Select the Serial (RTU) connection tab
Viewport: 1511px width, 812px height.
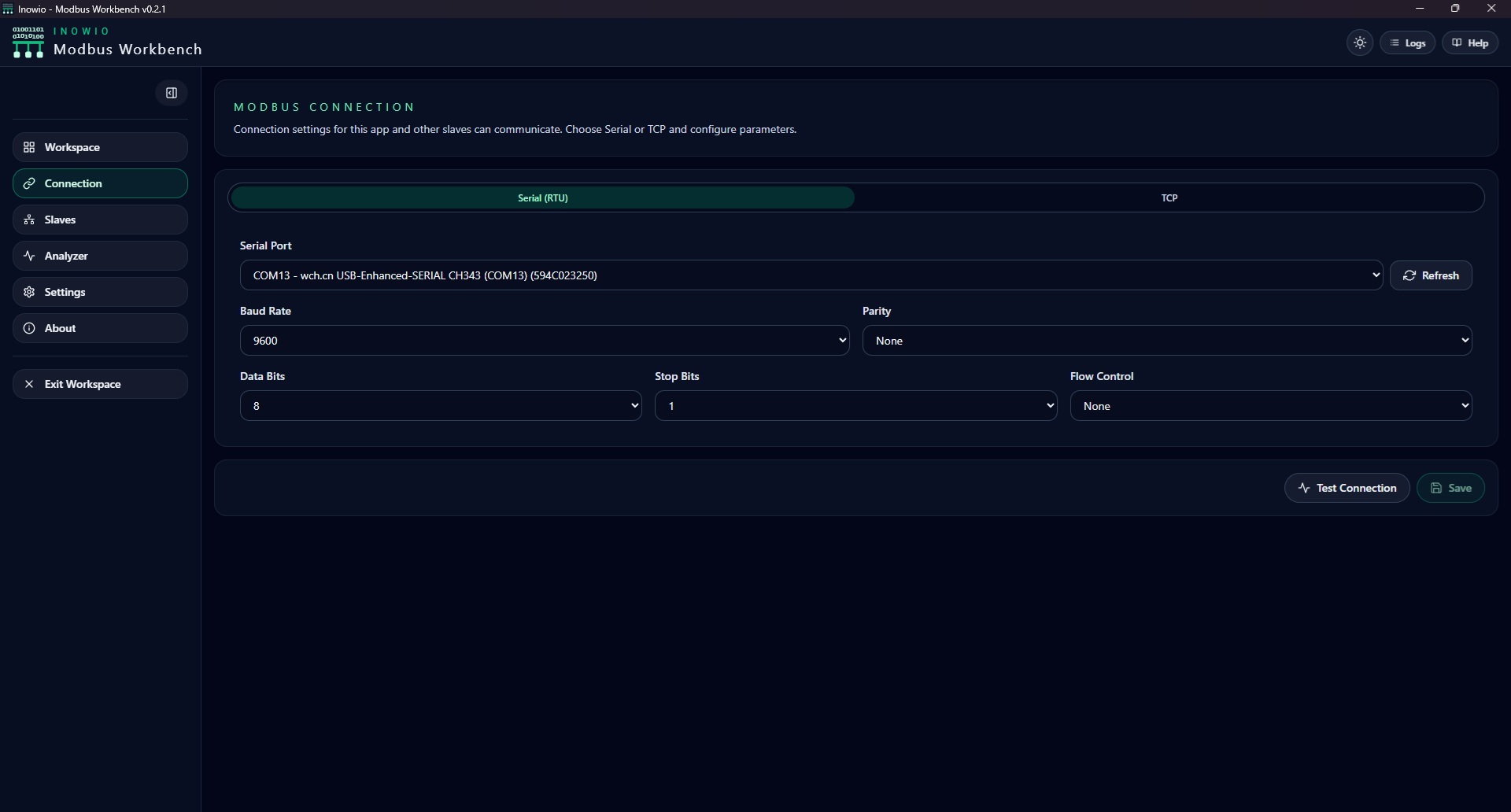(543, 197)
